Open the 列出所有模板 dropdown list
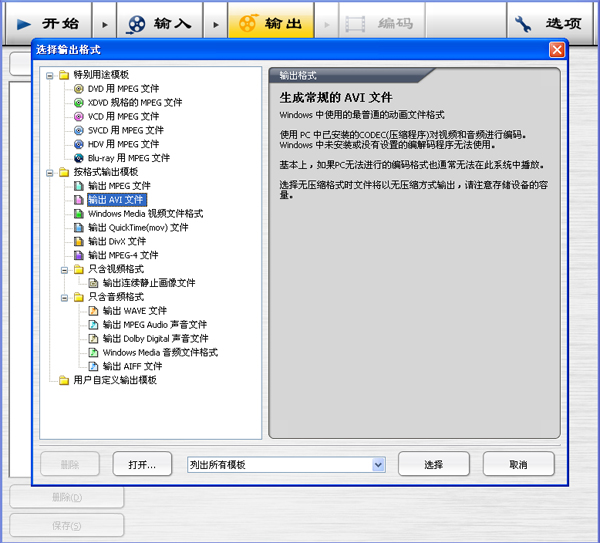The image size is (600, 543). [x=378, y=465]
